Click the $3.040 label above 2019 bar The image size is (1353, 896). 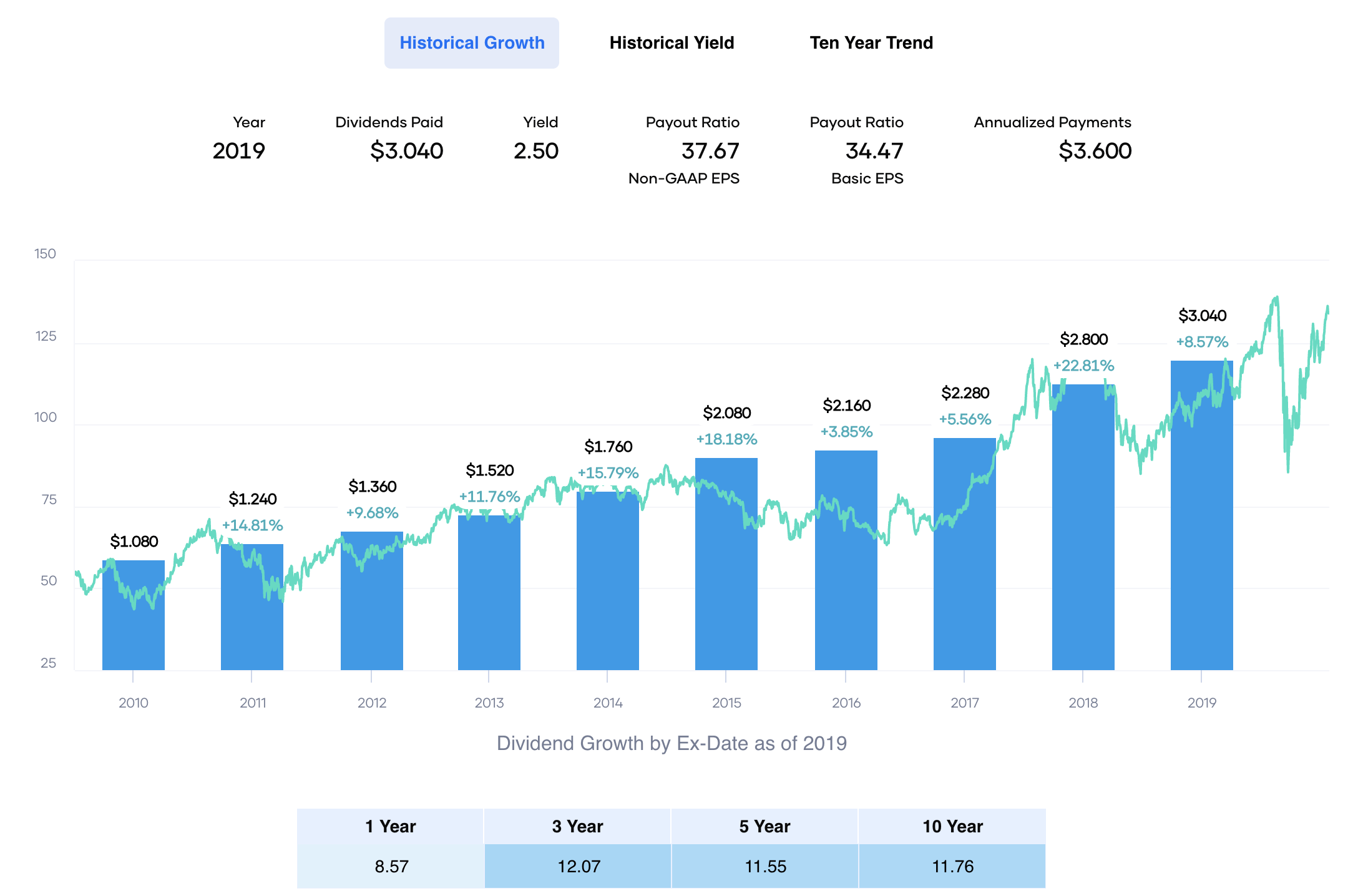coord(1203,316)
